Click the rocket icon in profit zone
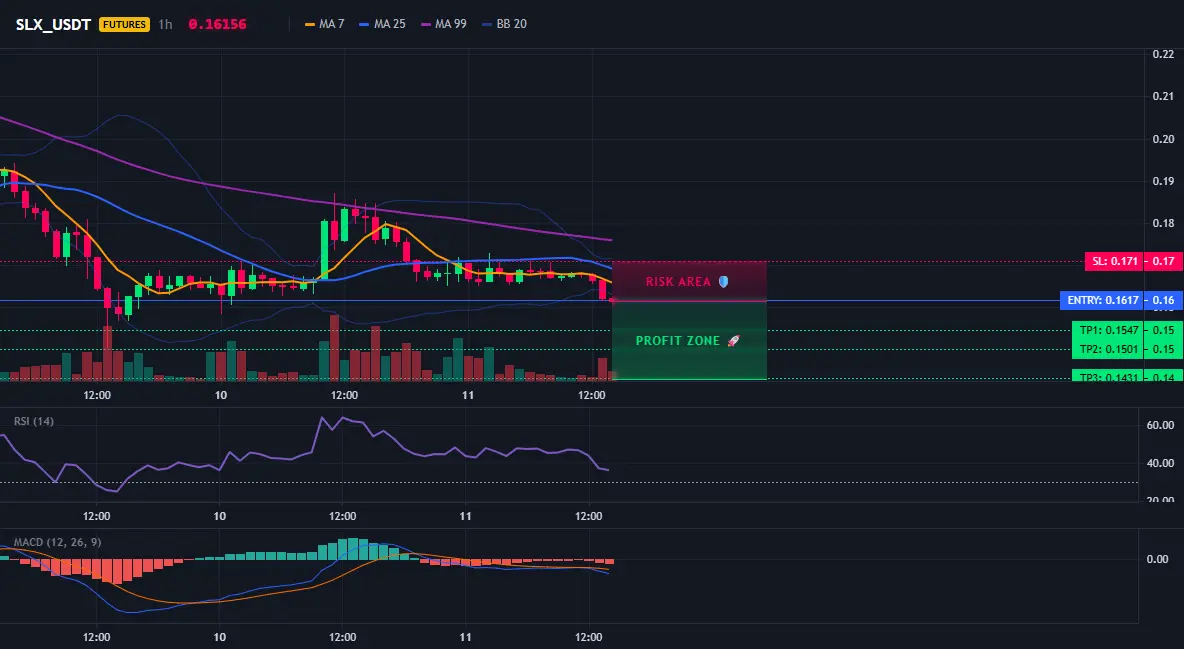1184x649 pixels. [733, 341]
